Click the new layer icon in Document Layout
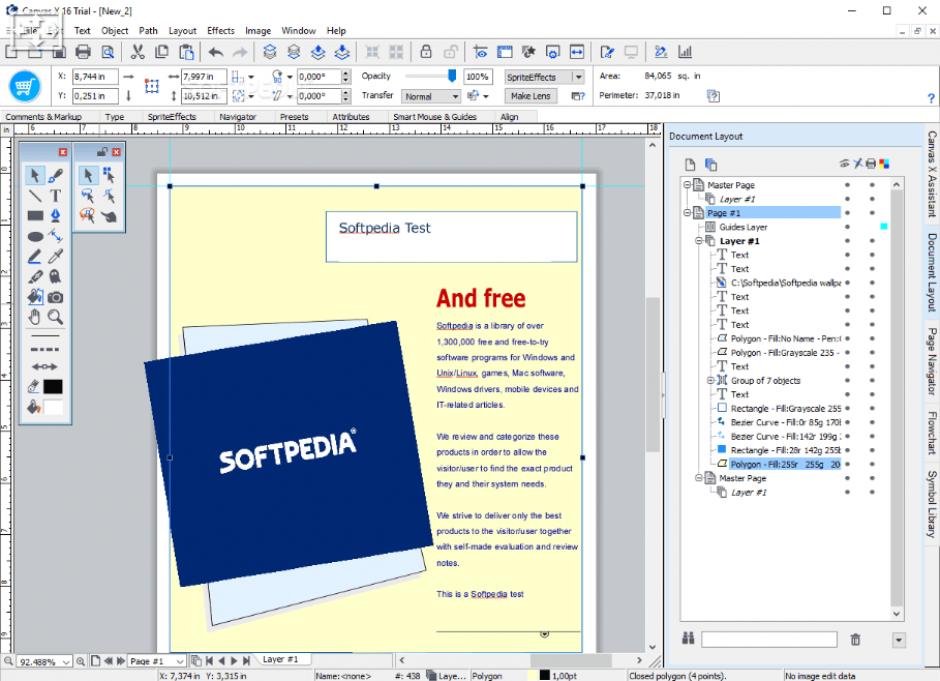 (x=711, y=164)
